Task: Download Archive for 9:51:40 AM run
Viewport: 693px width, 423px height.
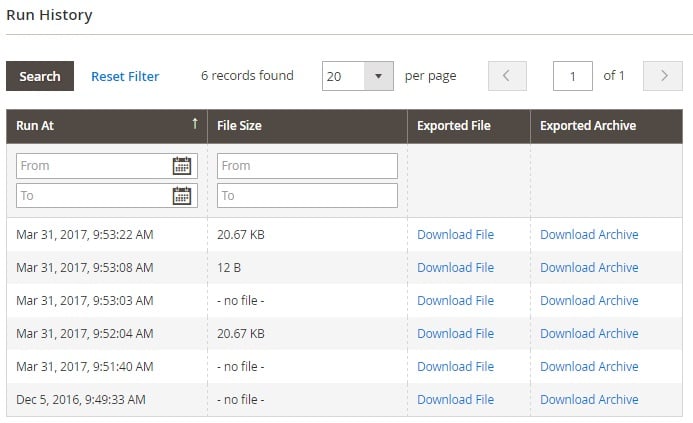Action: [589, 366]
